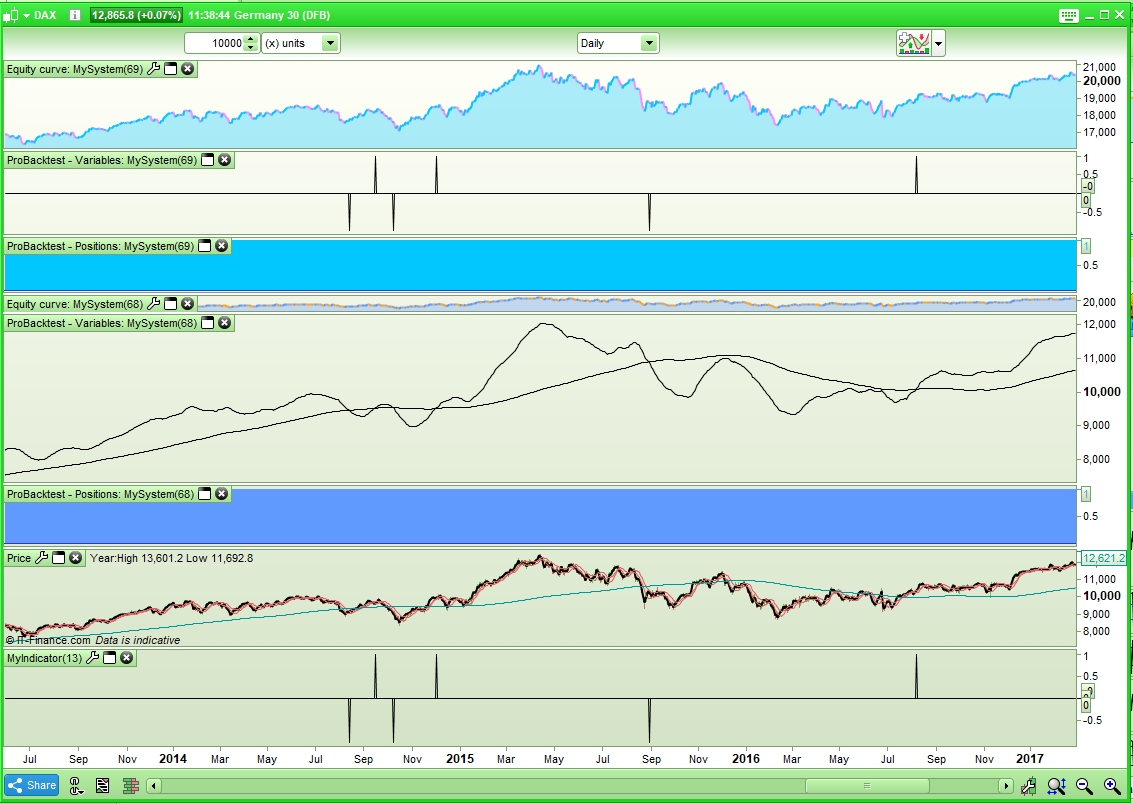Maximize ProBacktest Variables MySystem(68) panel
Screen dimensions: 1133x804
coord(207,323)
